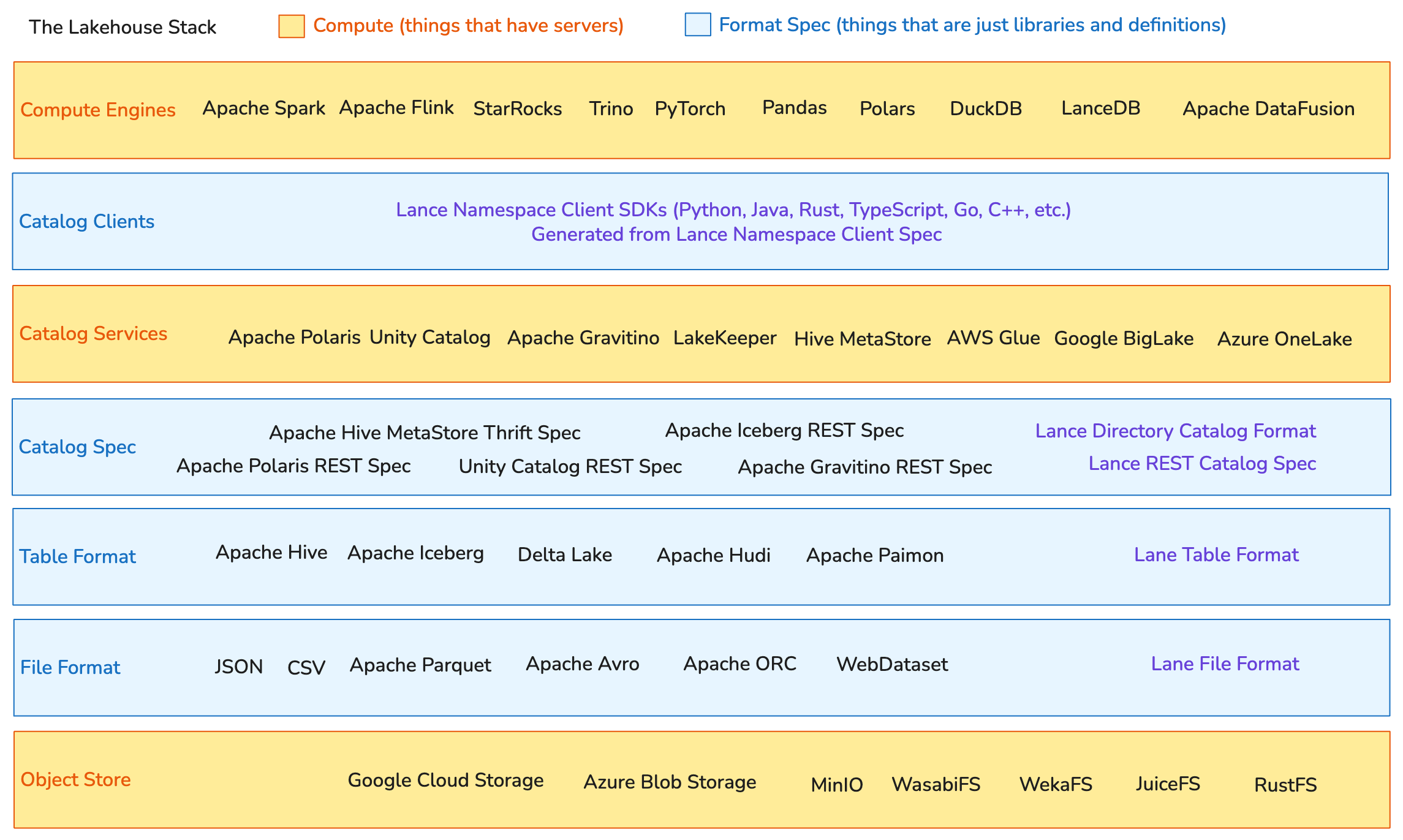Click the blue Format Spec legend swatch
The width and height of the screenshot is (1403, 840).
(697, 25)
